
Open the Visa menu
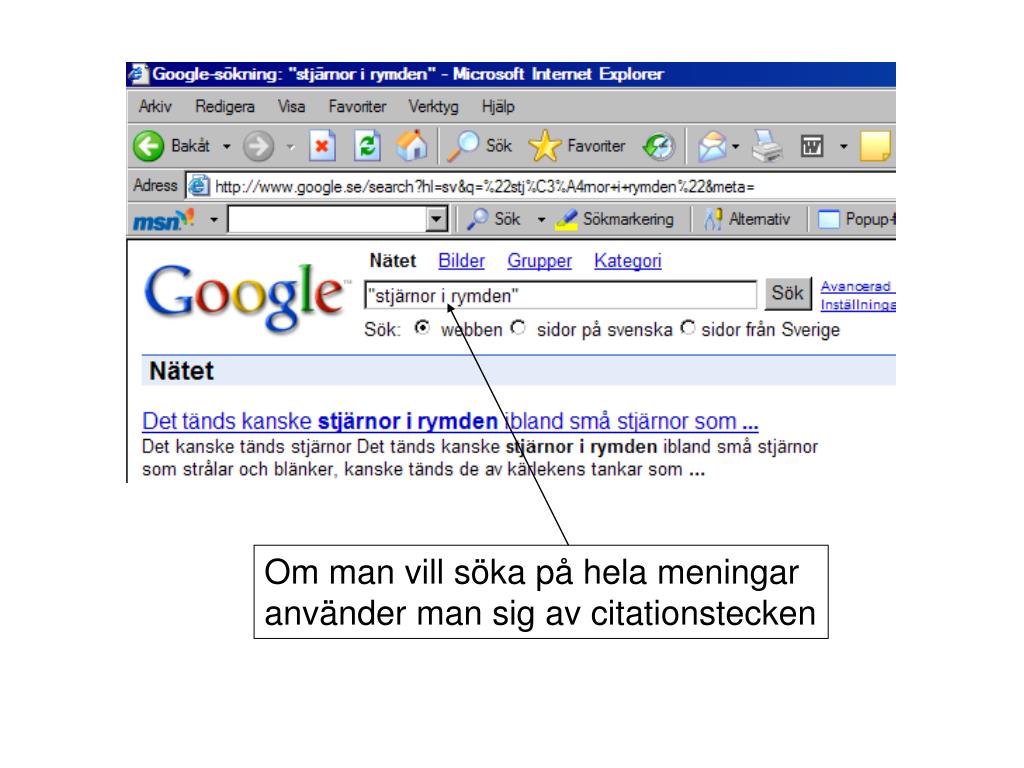click(291, 106)
